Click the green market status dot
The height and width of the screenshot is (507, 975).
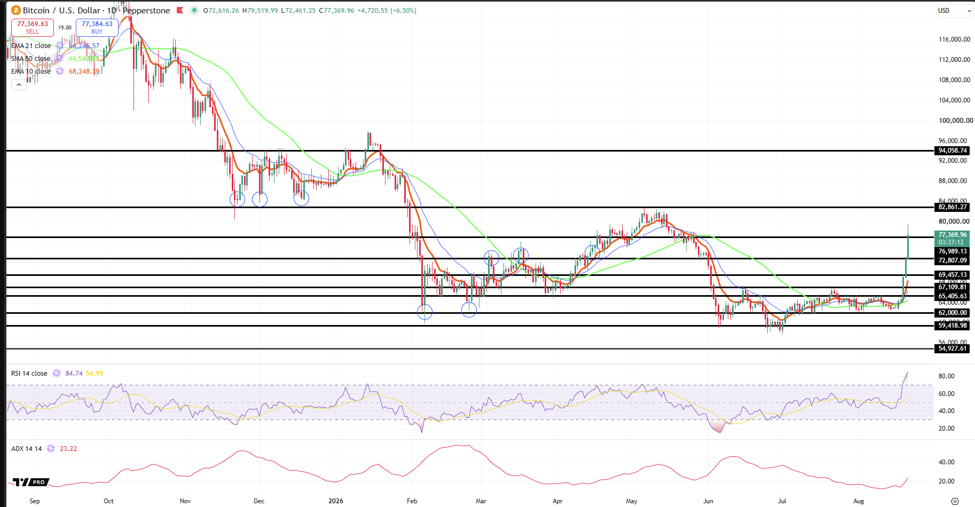pyautogui.click(x=195, y=11)
